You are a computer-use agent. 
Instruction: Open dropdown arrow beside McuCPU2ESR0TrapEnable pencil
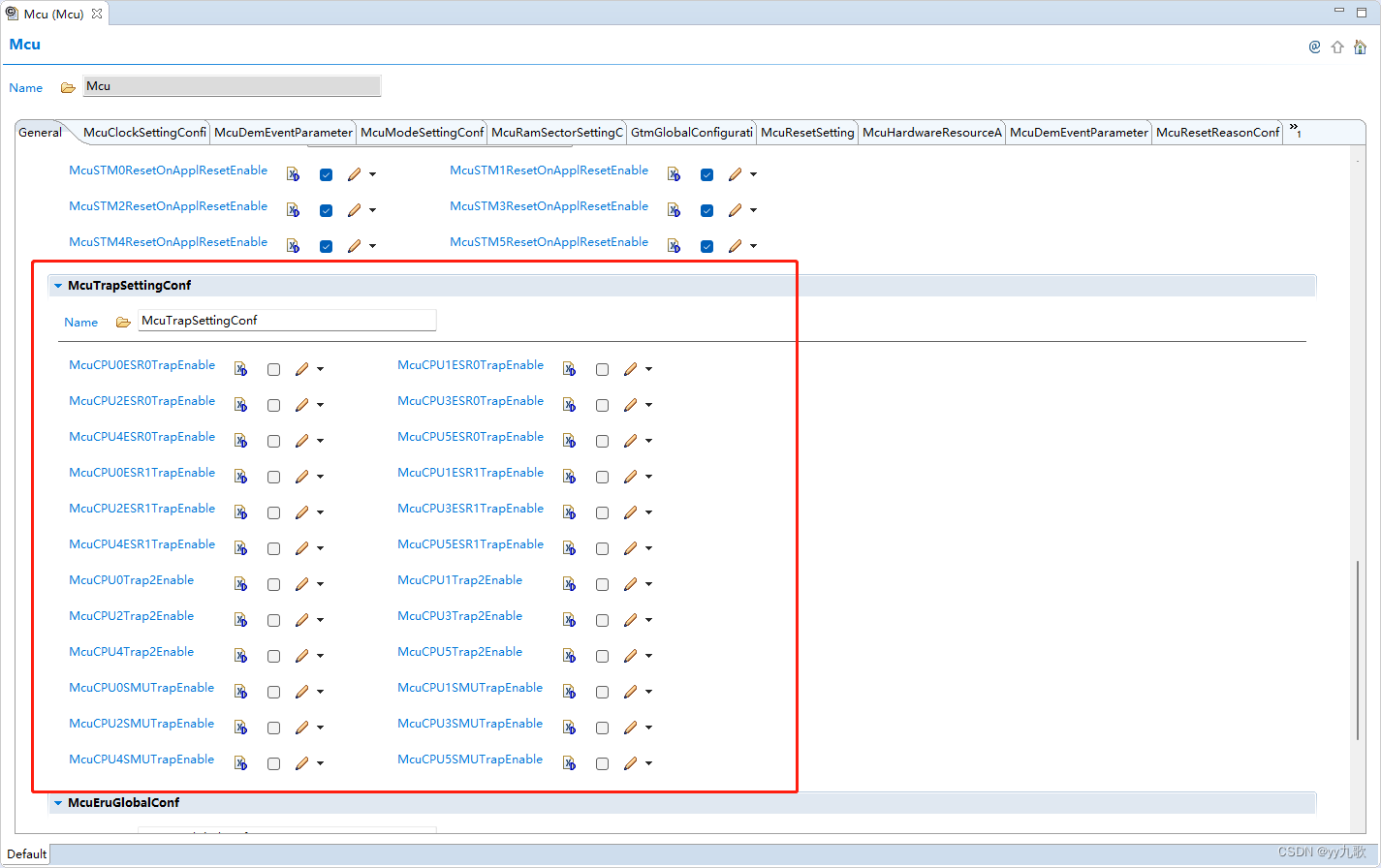[321, 406]
